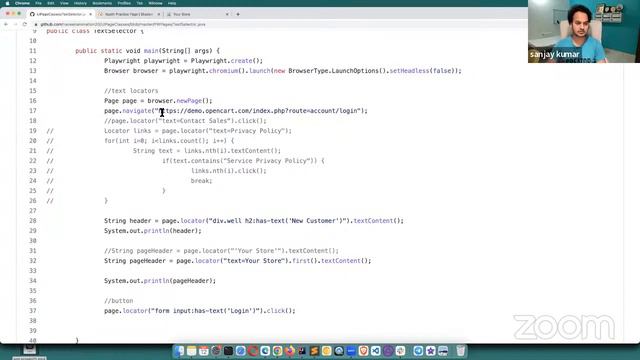Open the Tab menu
This screenshot has width=640, height=360.
[139, 3]
